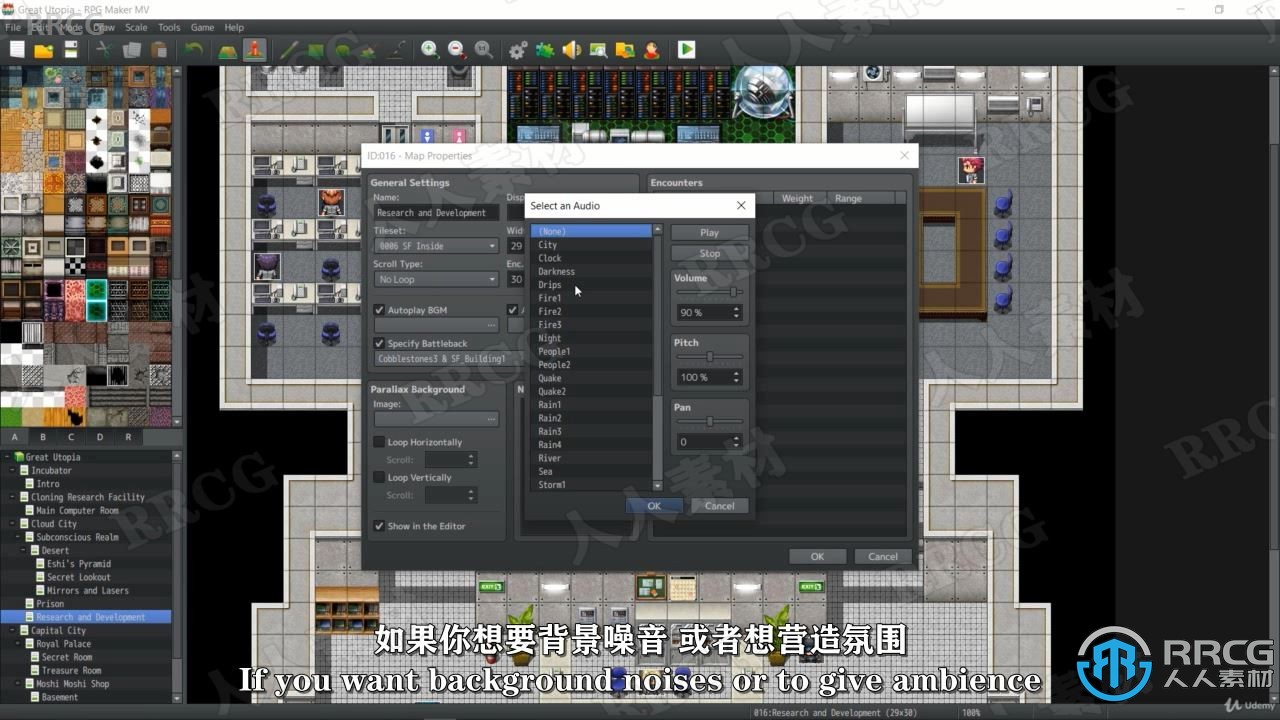The width and height of the screenshot is (1280, 720).
Task: Open the Character Generator icon
Action: pos(652,49)
